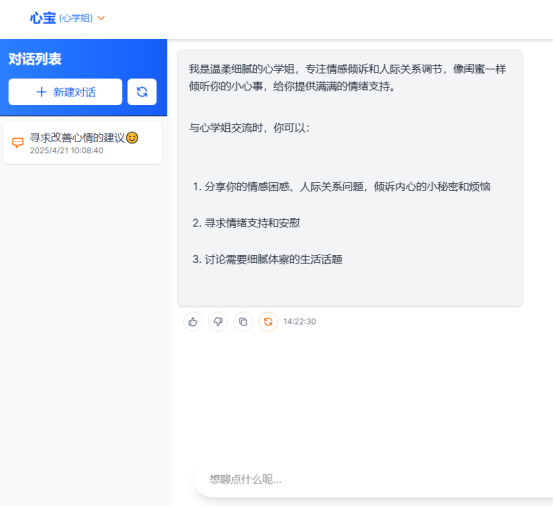Viewport: 554px width, 507px height.
Task: Click the 心宝 app title
Action: [43, 18]
